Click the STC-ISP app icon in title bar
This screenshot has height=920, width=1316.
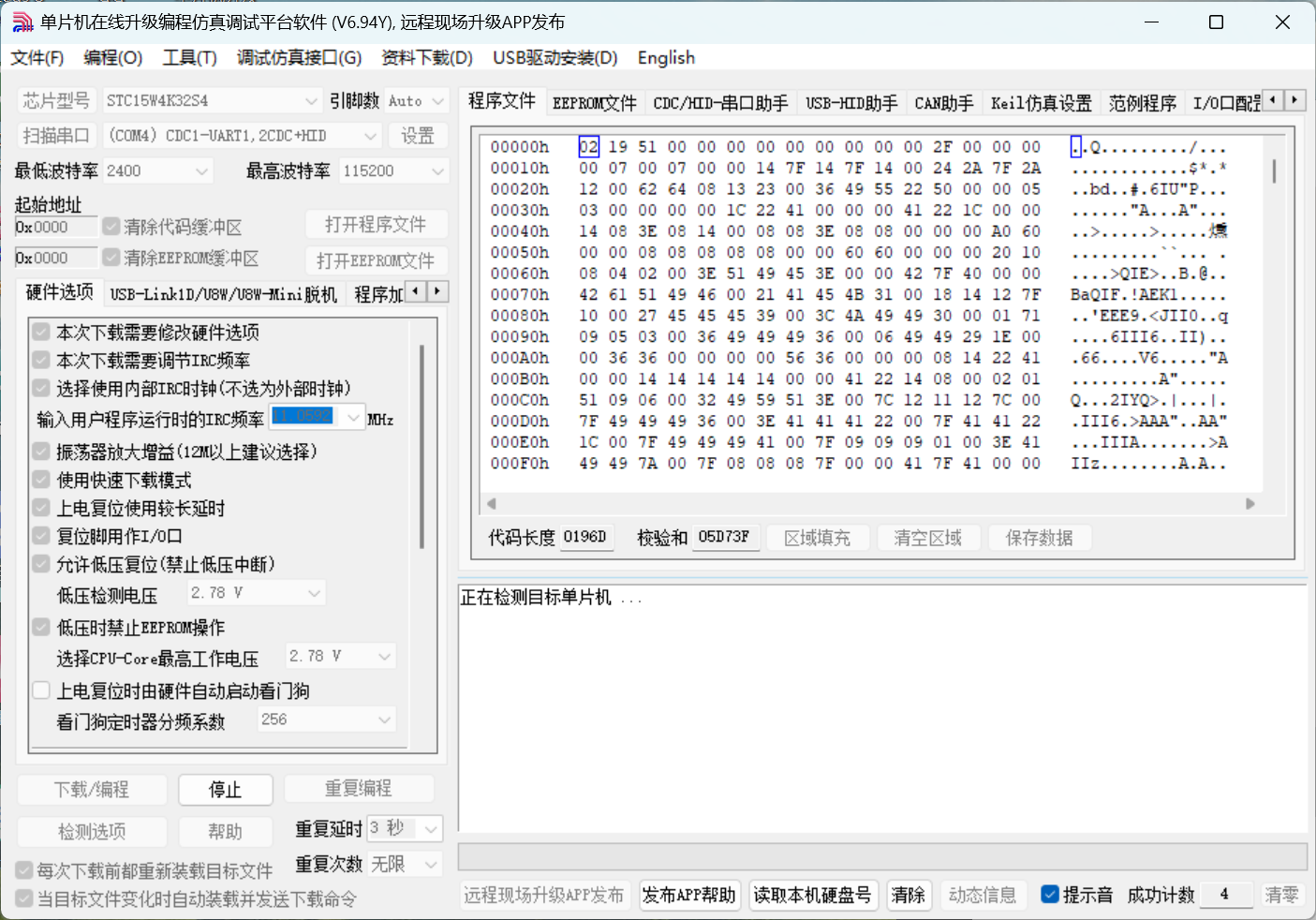pos(22,22)
